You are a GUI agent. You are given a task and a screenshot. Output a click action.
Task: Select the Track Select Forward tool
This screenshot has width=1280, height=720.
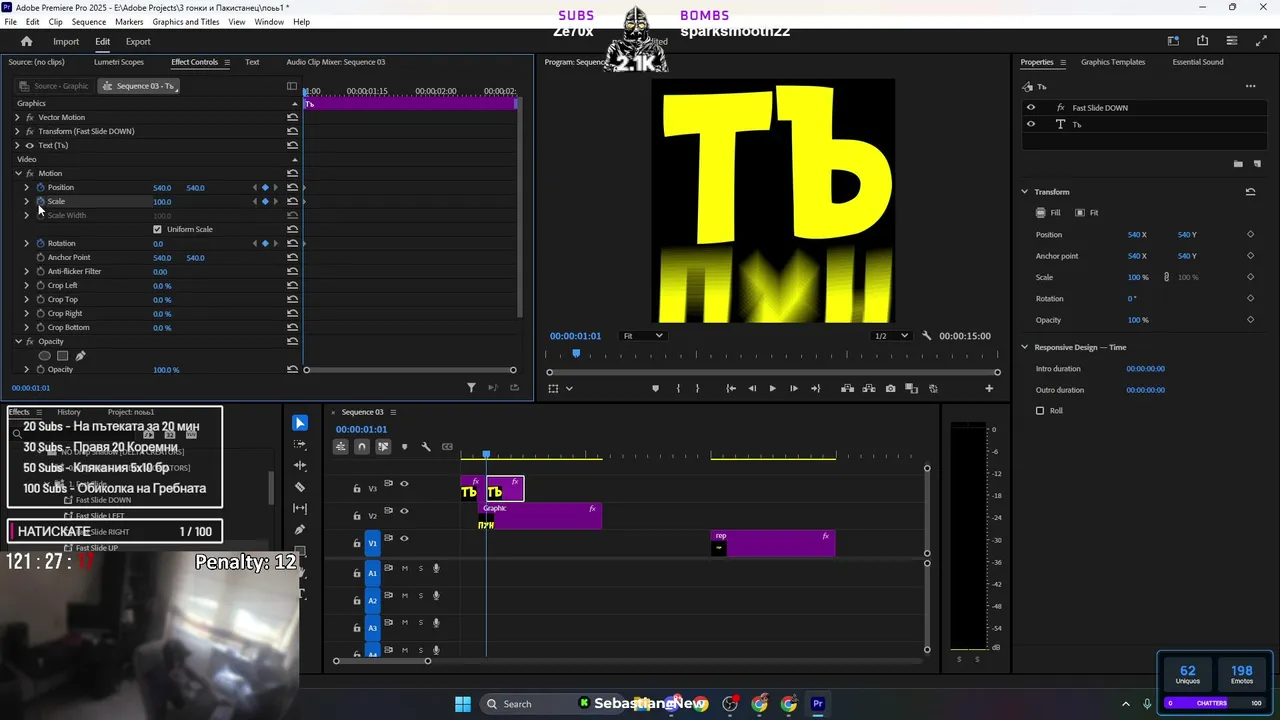[300, 444]
